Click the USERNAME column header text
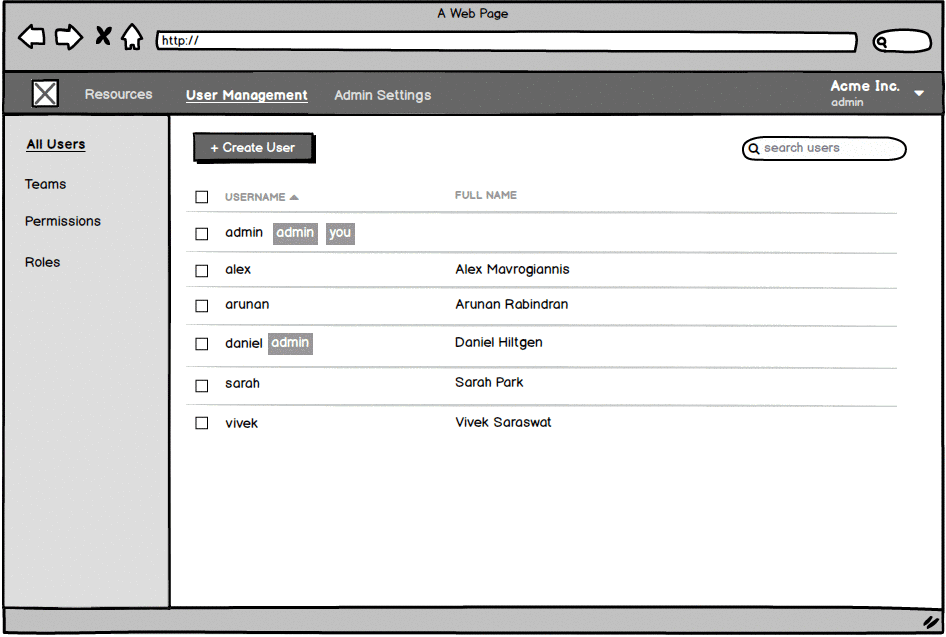 pyautogui.click(x=255, y=197)
